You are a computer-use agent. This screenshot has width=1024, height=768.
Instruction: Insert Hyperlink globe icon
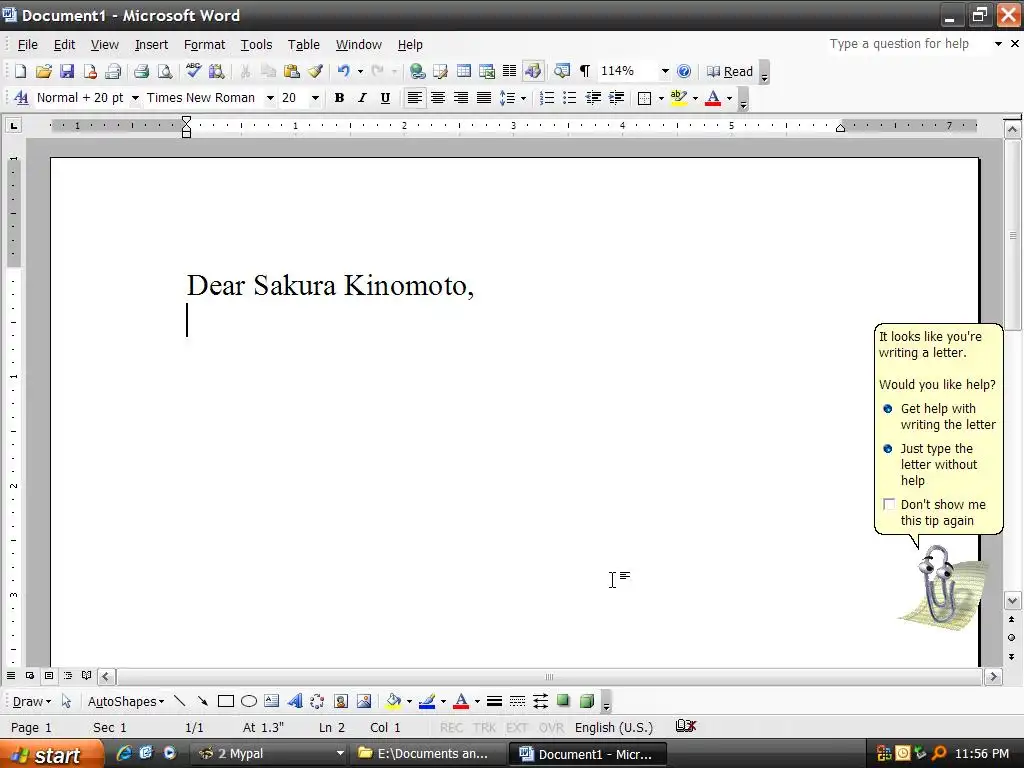(417, 71)
